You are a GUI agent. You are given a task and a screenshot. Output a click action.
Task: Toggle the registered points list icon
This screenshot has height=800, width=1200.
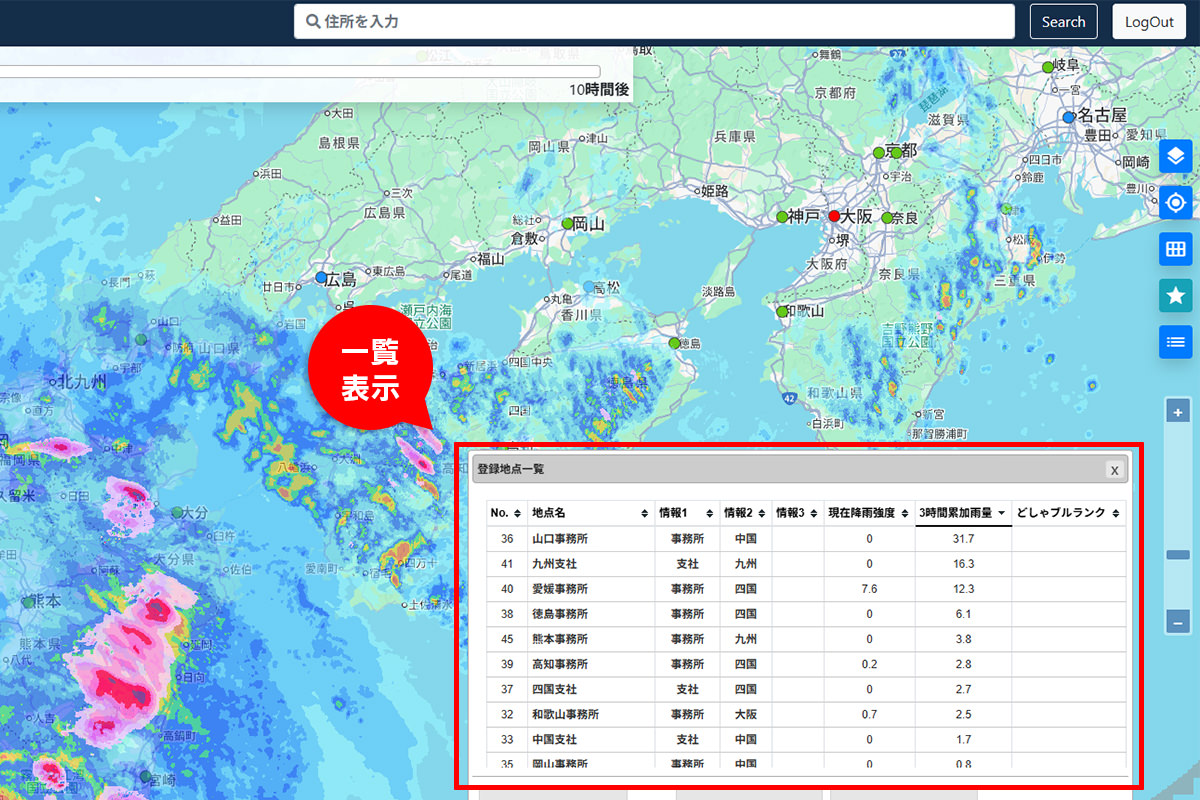(1176, 342)
